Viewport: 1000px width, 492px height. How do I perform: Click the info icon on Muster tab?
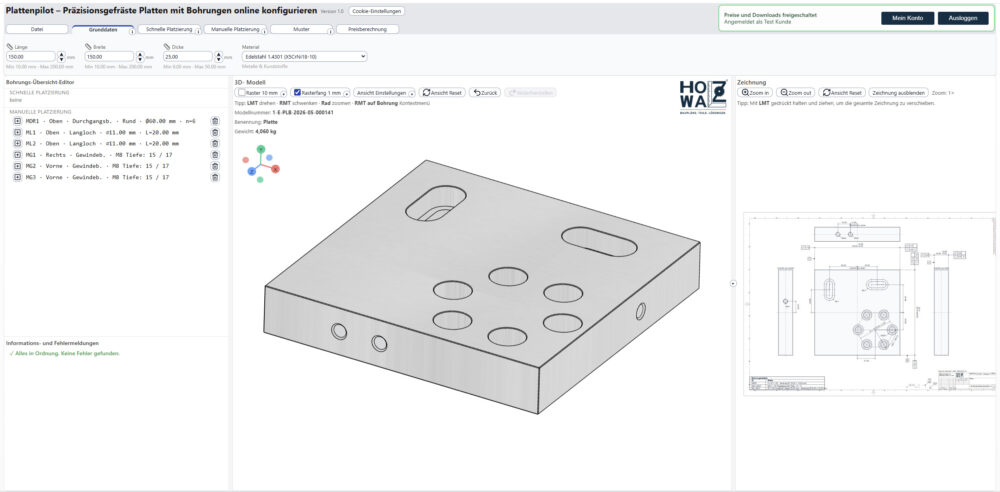pyautogui.click(x=331, y=31)
